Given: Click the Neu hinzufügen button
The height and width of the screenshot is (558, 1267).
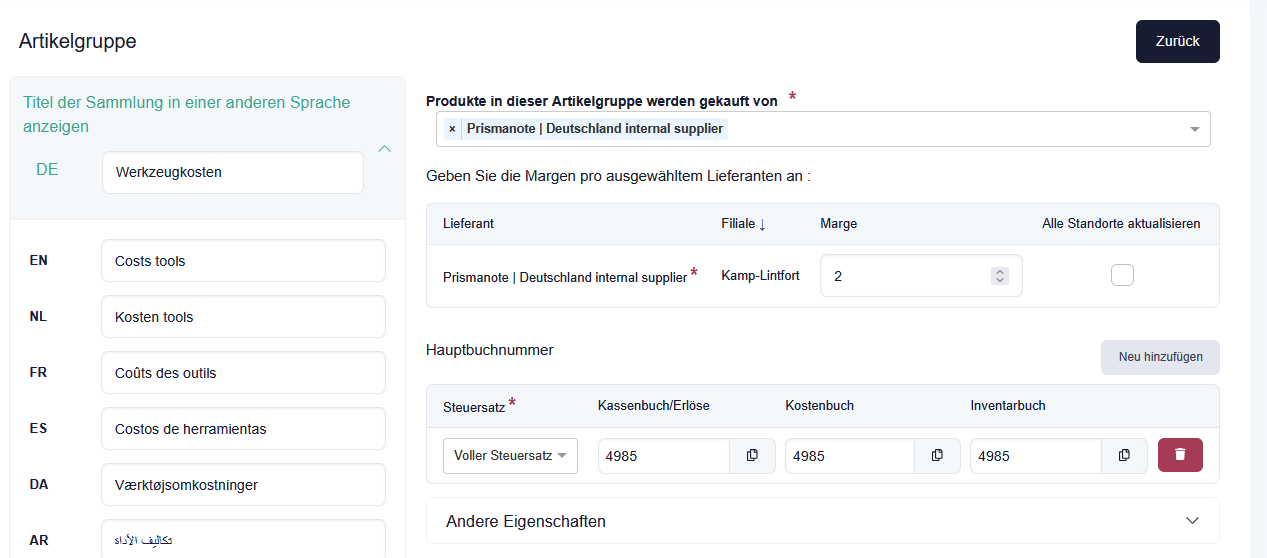Looking at the screenshot, I should pos(1160,357).
